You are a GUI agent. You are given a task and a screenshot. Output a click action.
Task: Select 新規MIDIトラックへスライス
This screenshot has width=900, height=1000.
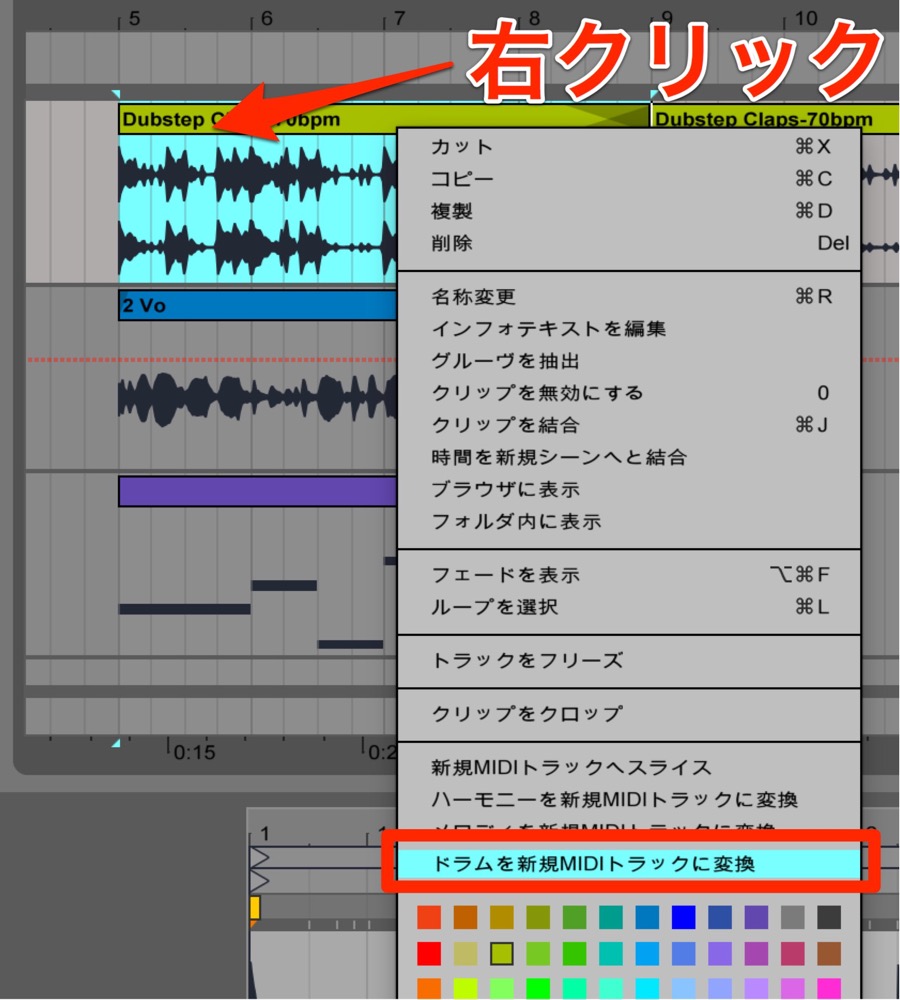[629, 767]
